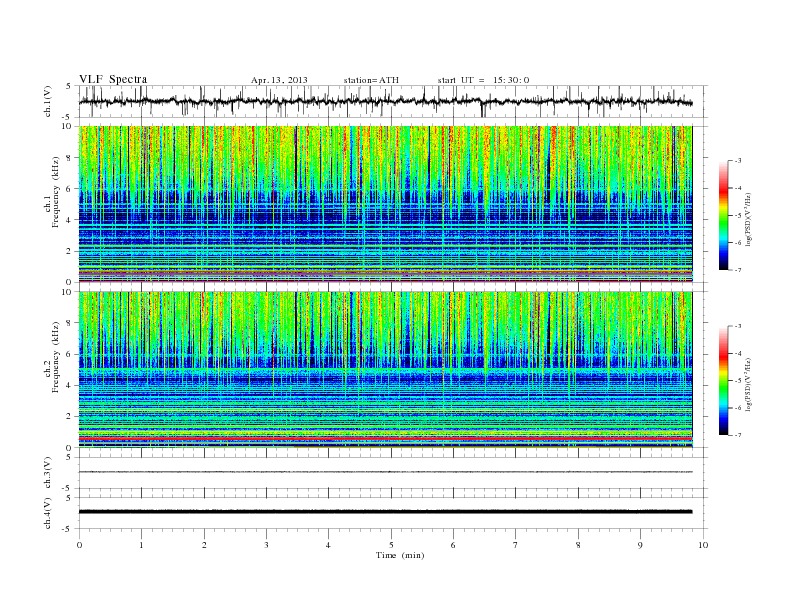Click the ch.2 'Frequency (kHz)' axis label
This screenshot has width=792, height=612.
56,357
